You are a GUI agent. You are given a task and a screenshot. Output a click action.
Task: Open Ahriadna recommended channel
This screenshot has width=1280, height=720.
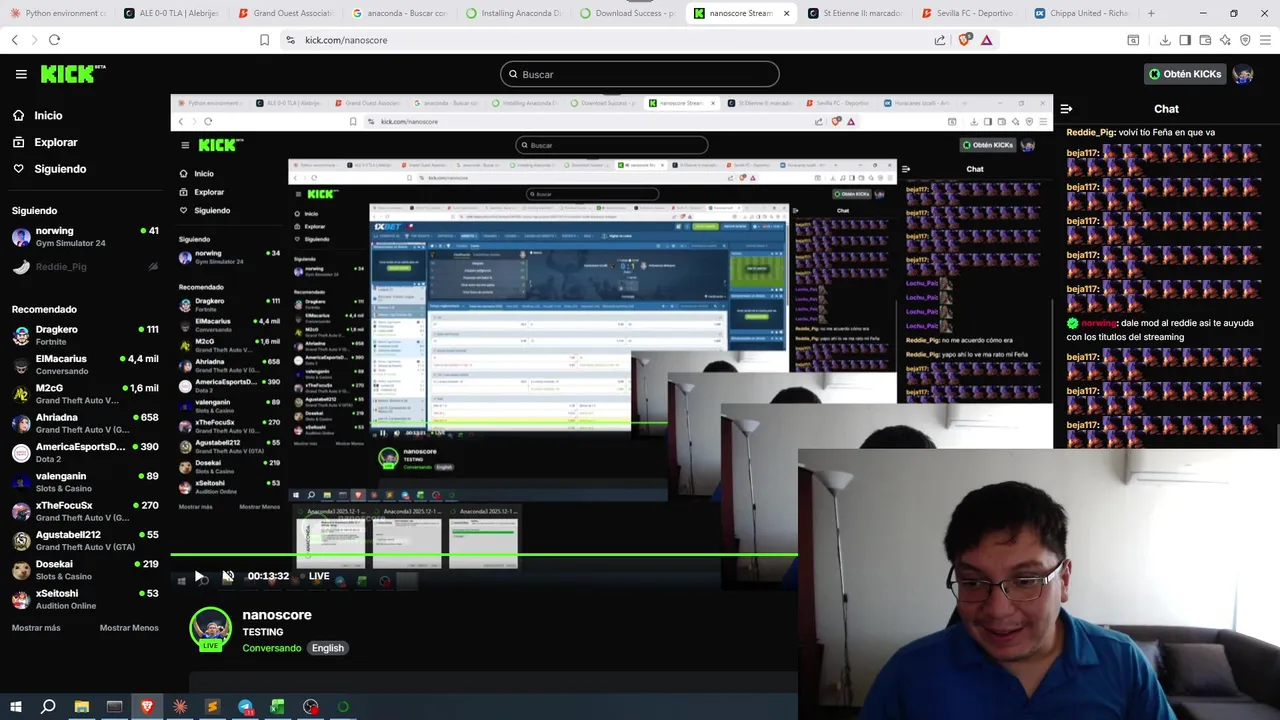(85, 424)
